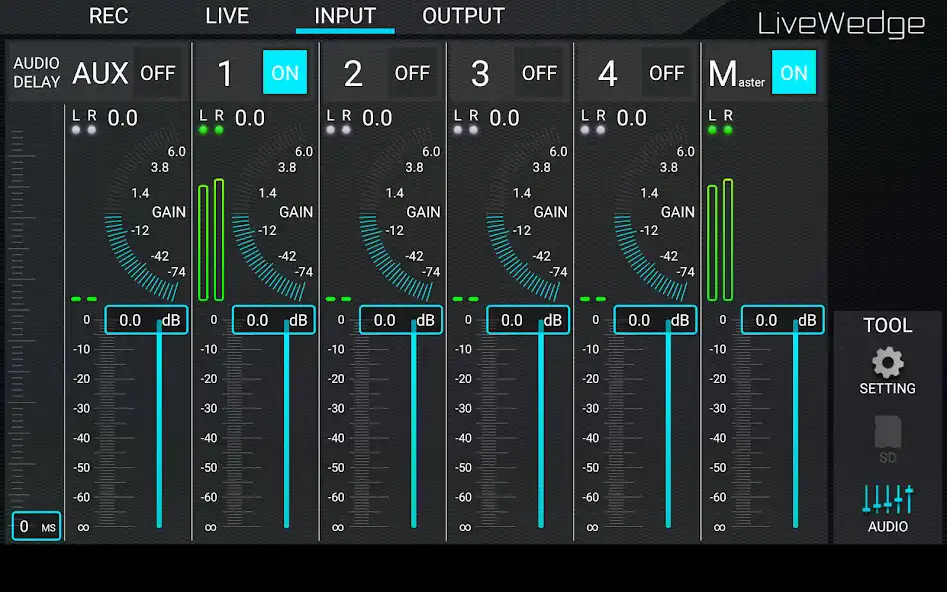This screenshot has height=592, width=947.
Task: Click the AUDIO DELAY milliseconds field
Action: (34, 526)
